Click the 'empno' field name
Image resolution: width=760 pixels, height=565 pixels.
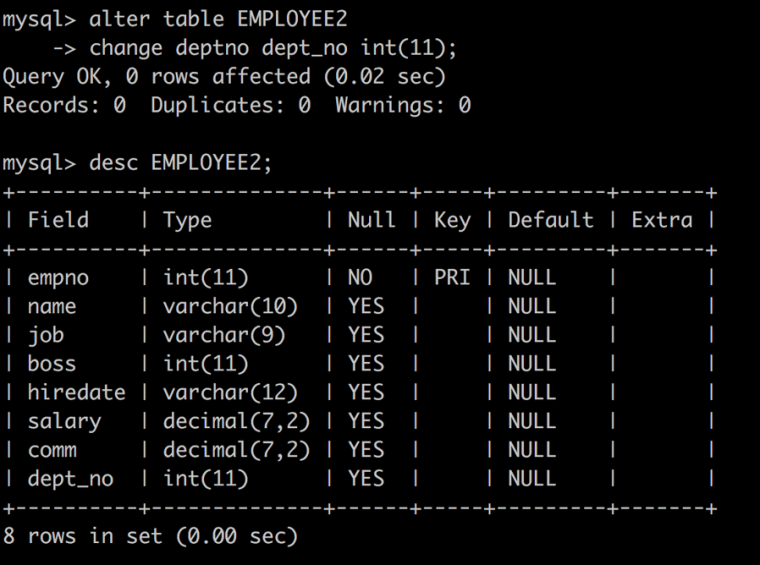point(58,278)
